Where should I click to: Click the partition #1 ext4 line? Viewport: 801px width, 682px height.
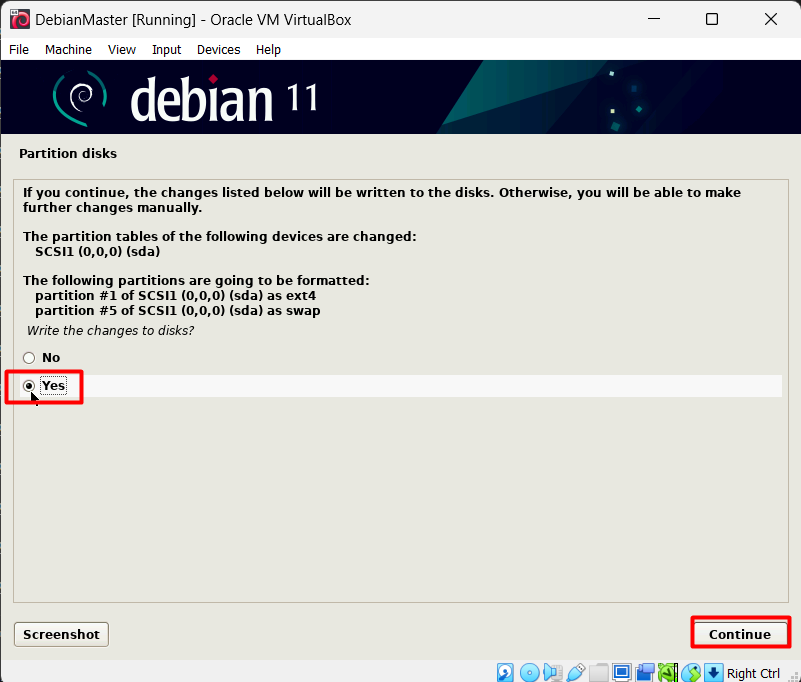coord(176,296)
